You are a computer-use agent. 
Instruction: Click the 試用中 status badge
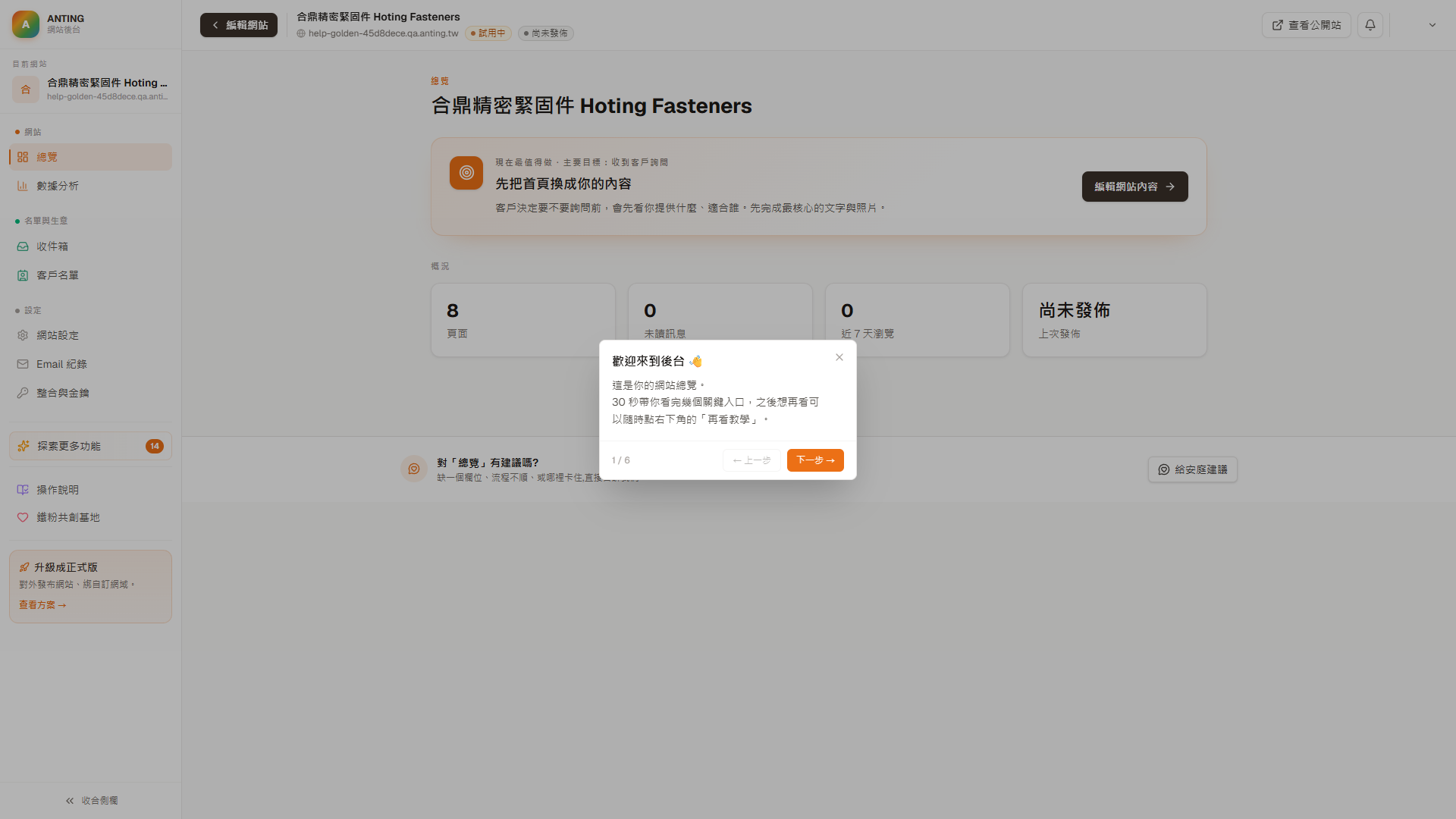tap(488, 33)
